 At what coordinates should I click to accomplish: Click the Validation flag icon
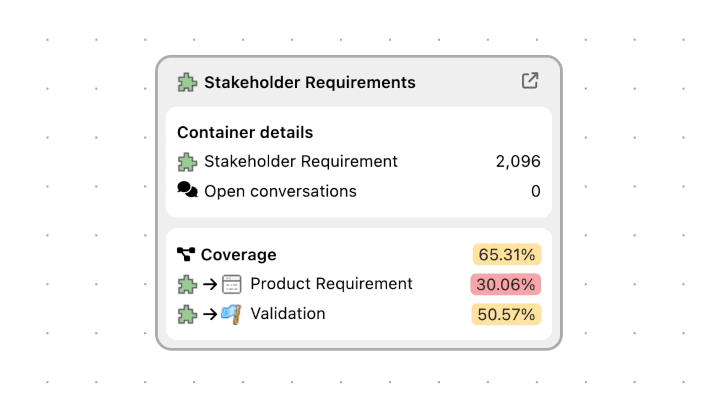coord(232,314)
